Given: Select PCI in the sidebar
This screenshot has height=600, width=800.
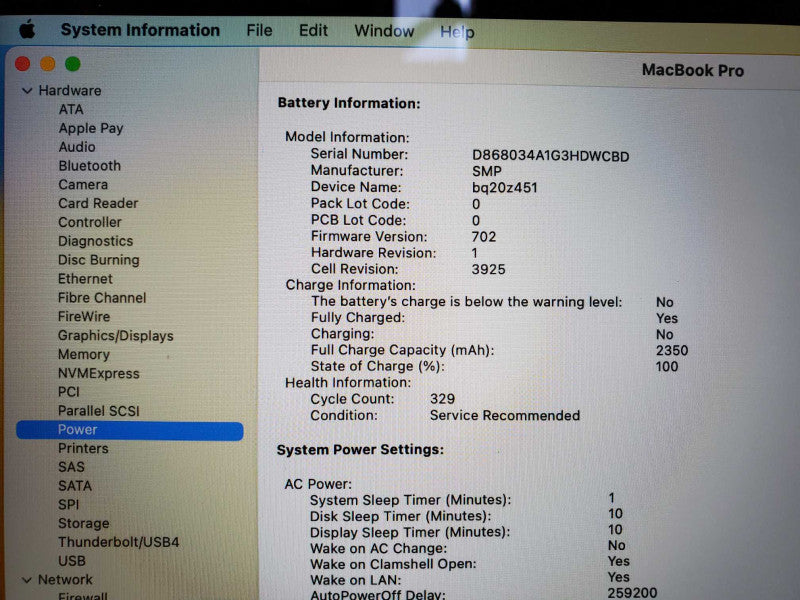Looking at the screenshot, I should click(x=68, y=392).
